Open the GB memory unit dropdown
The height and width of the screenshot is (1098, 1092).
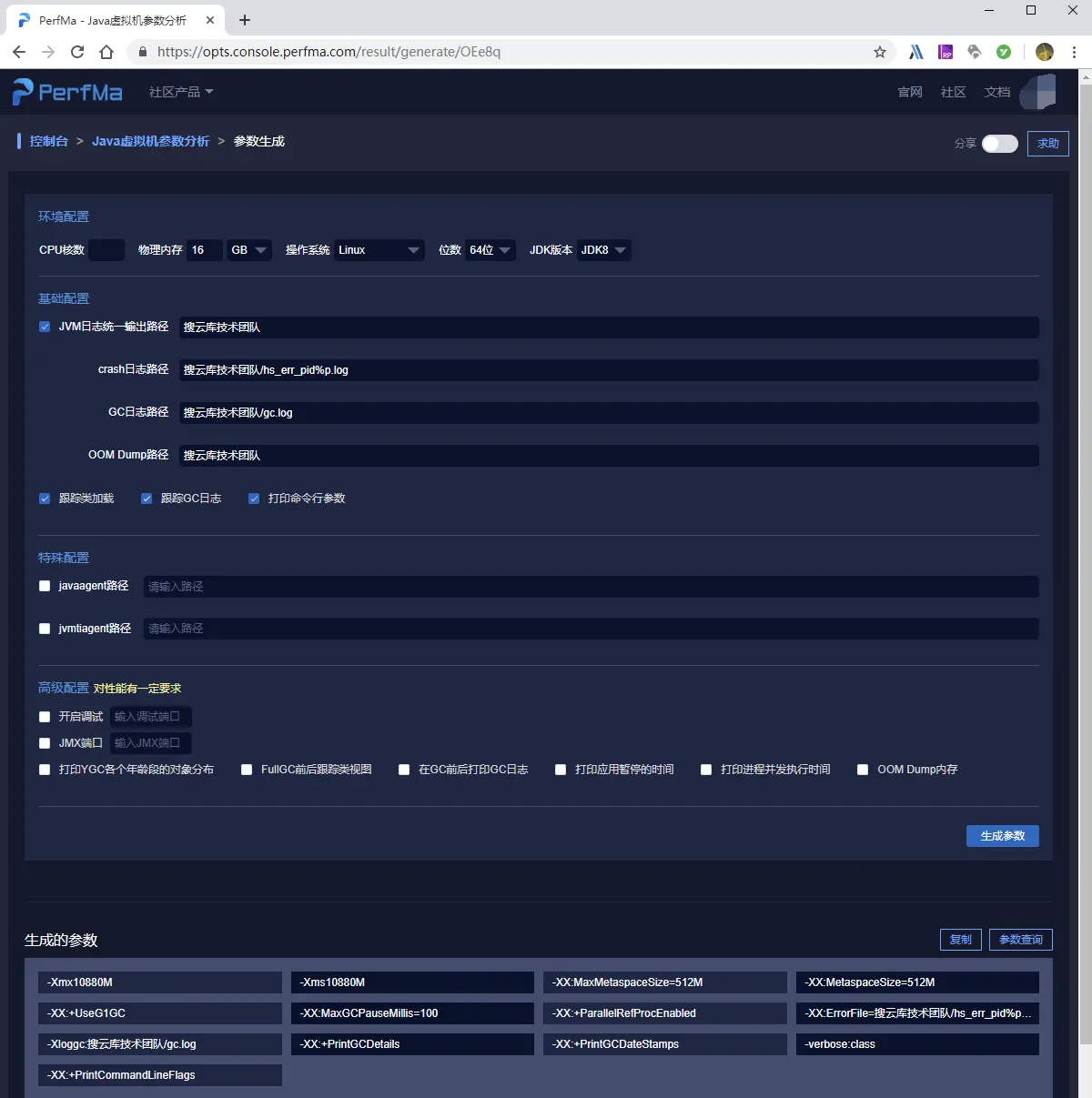(249, 250)
